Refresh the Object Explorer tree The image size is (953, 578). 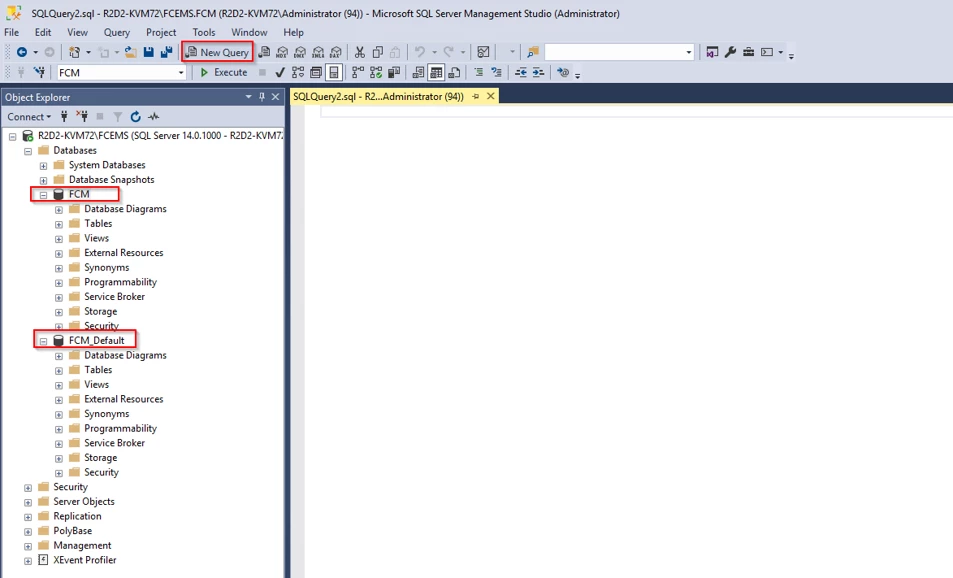pos(136,117)
